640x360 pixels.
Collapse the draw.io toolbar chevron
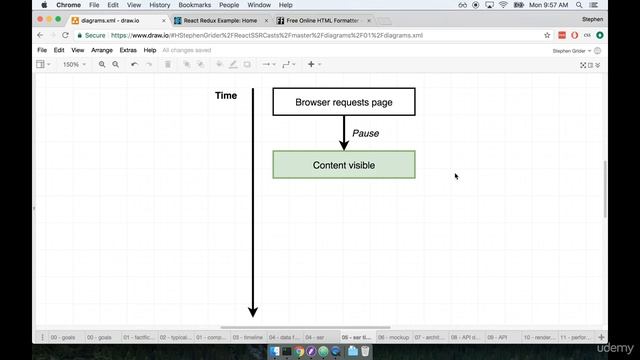[598, 65]
